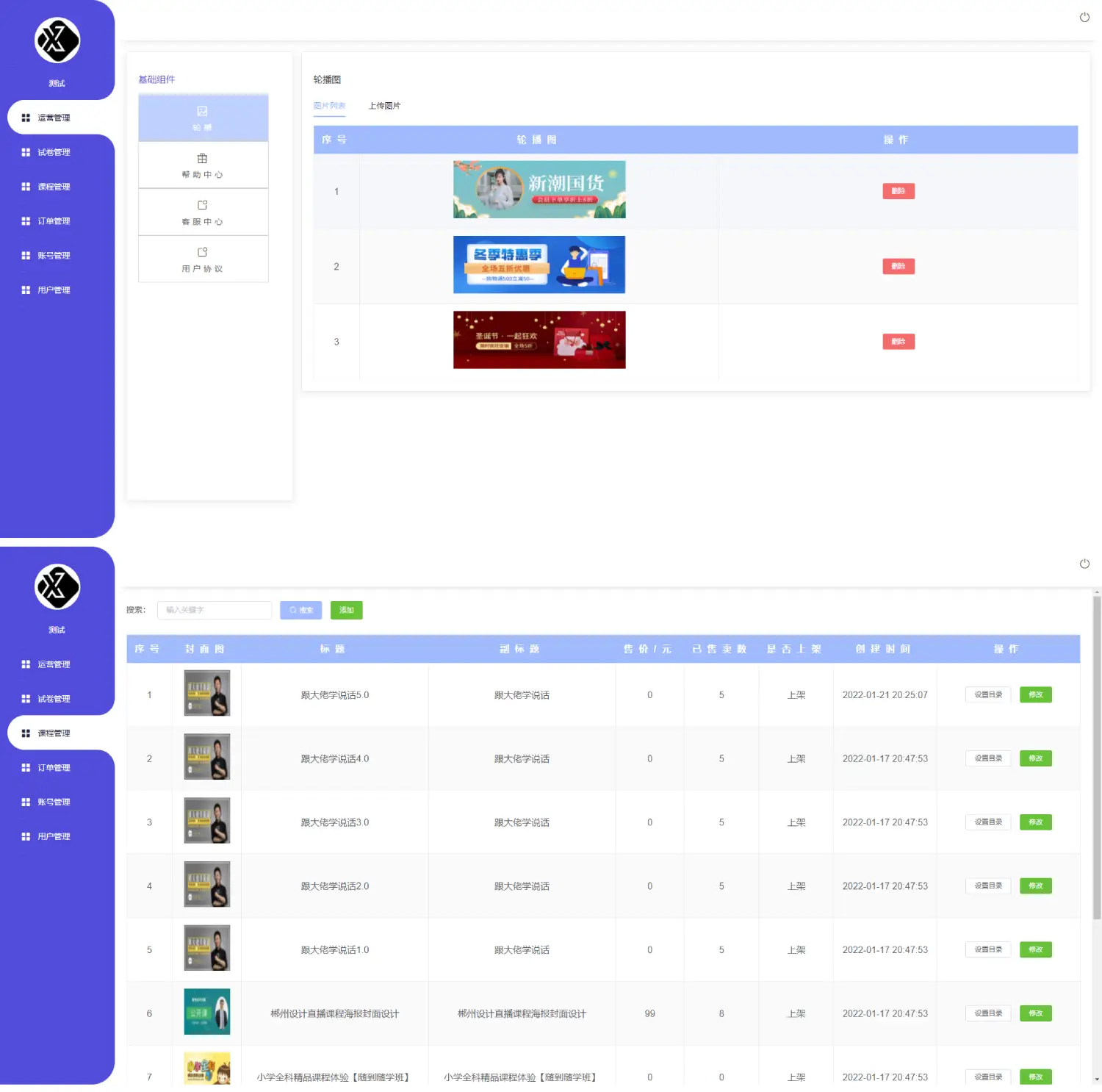Click the power icon above the course table
The width and height of the screenshot is (1102, 1092).
(1084, 564)
